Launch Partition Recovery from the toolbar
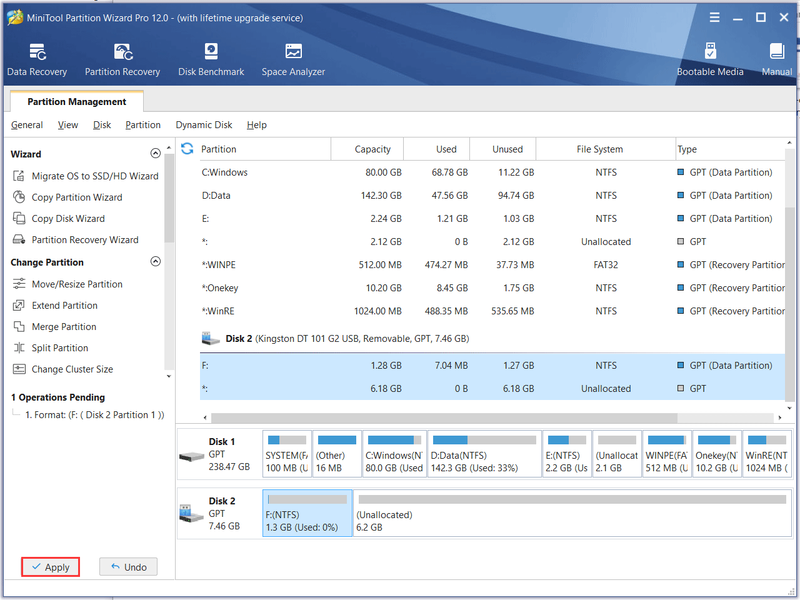The image size is (800, 600). click(122, 60)
